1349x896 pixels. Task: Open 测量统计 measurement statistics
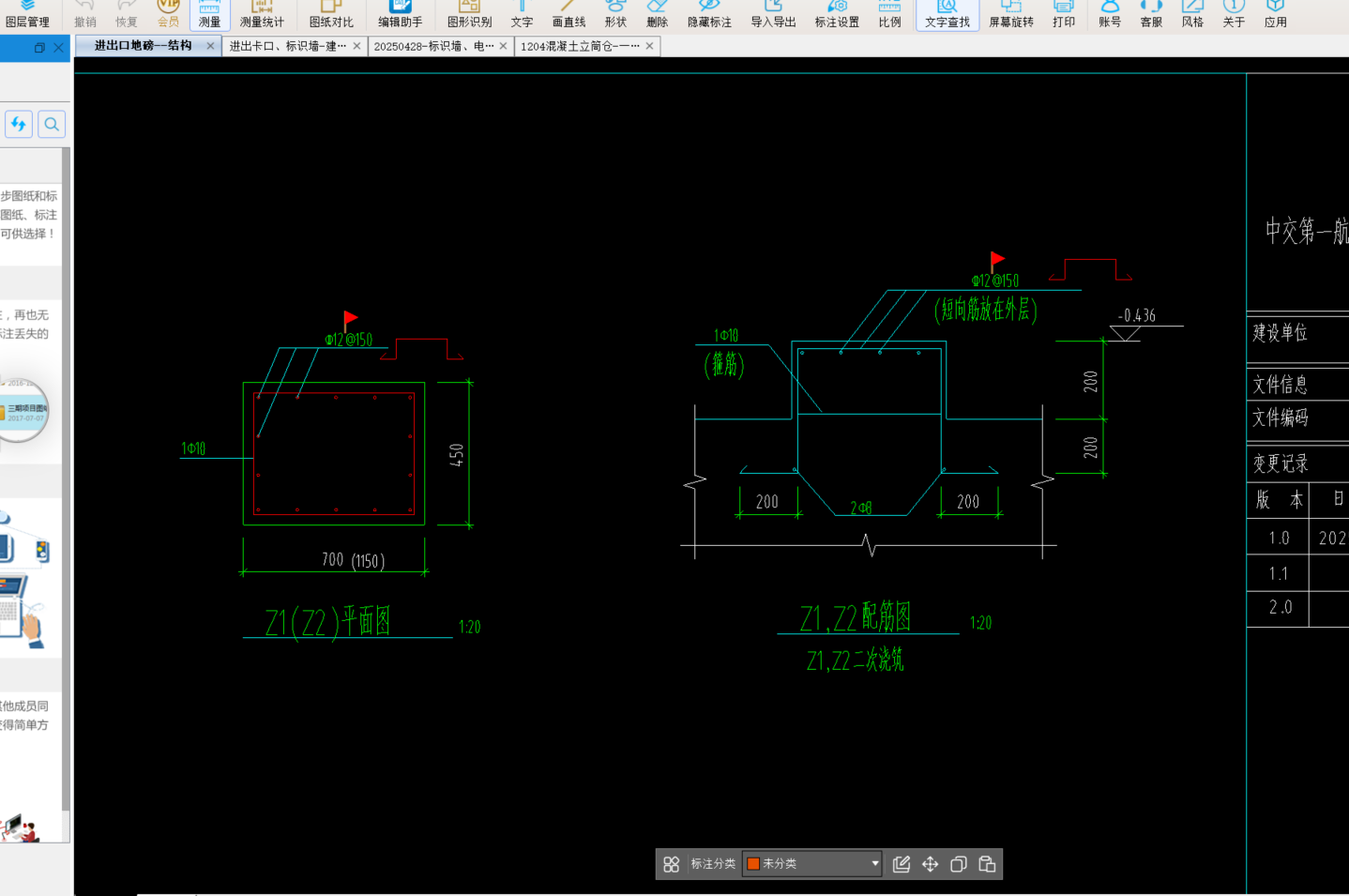(x=262, y=14)
